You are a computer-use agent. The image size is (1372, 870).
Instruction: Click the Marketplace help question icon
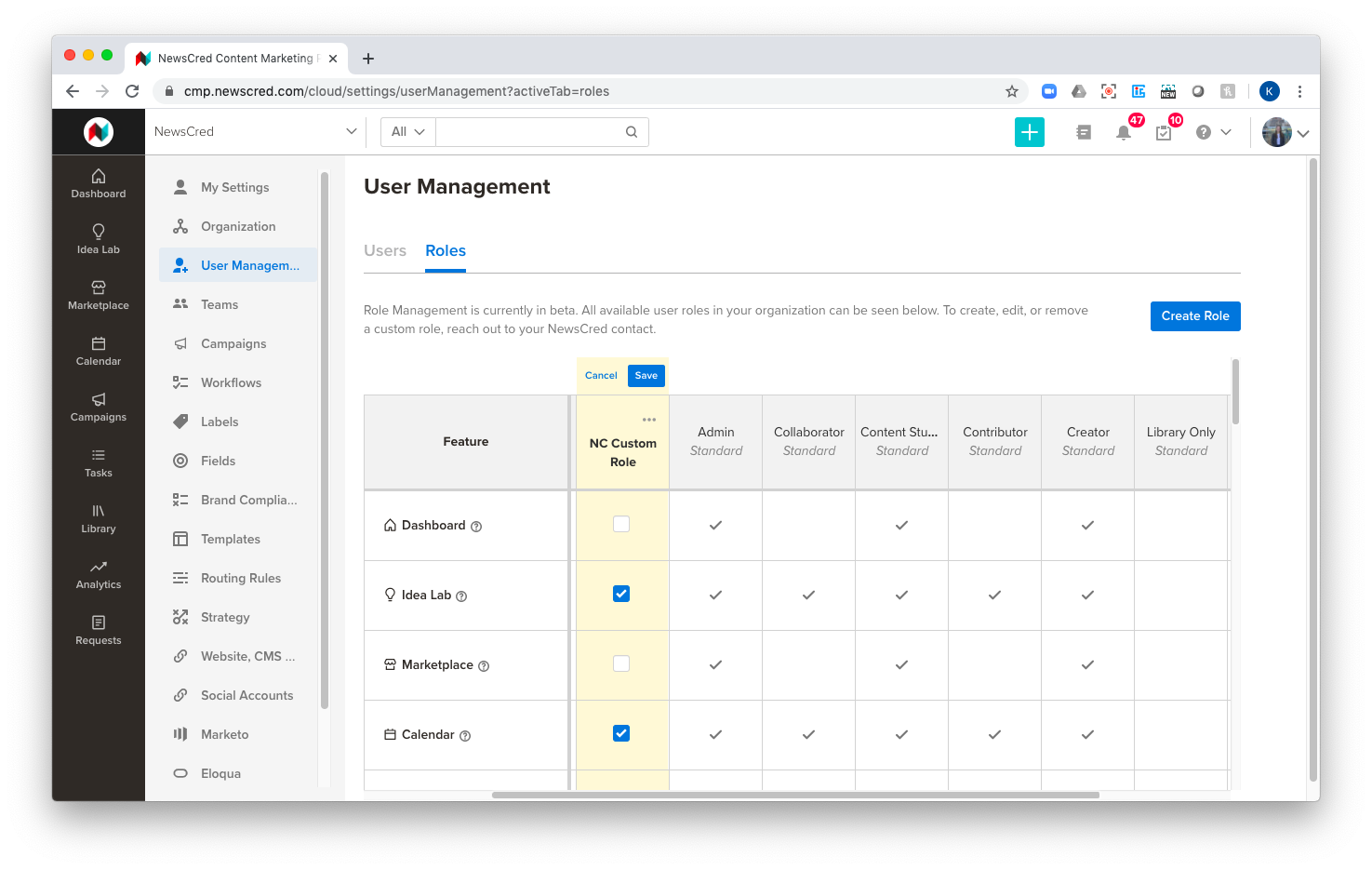click(484, 666)
